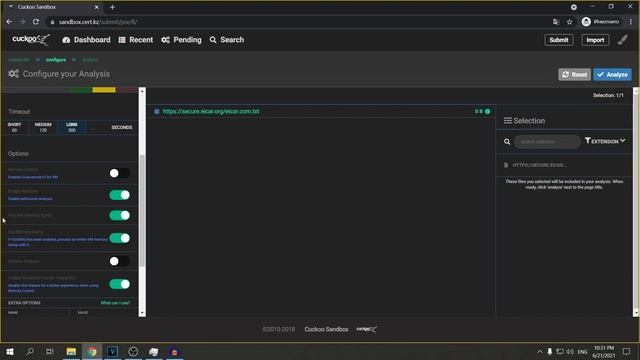This screenshot has width=640, height=360.
Task: Click the HTTPS://SECURE.EICAR... selection item
Action: 540,165
